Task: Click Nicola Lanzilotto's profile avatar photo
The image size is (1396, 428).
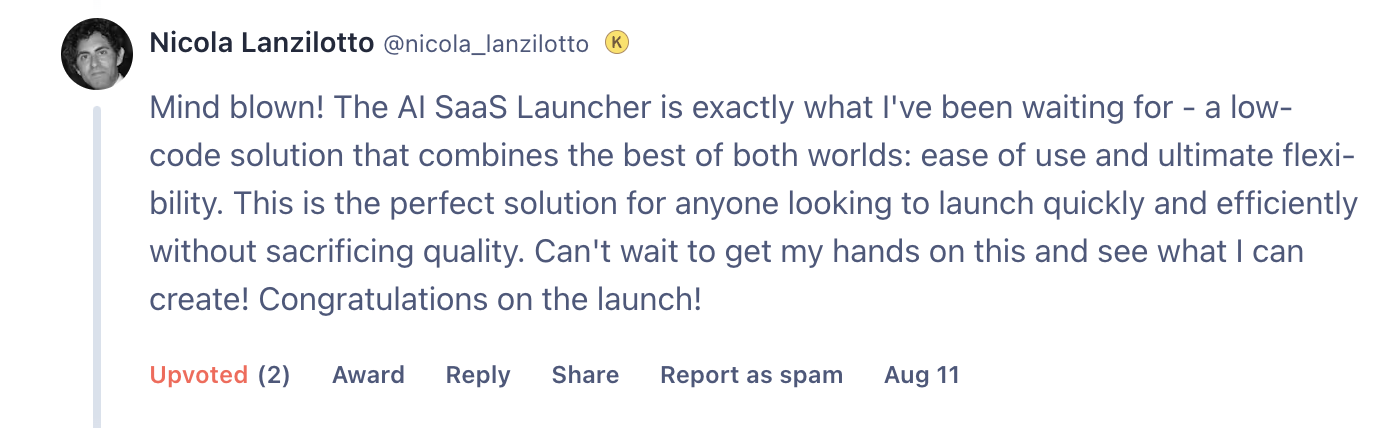Action: tap(97, 54)
